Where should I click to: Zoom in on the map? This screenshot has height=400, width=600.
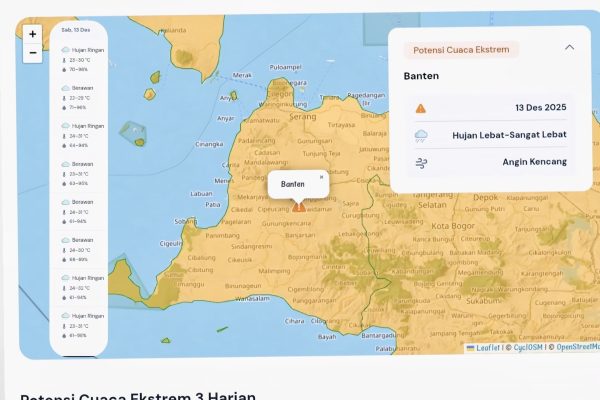pyautogui.click(x=33, y=34)
